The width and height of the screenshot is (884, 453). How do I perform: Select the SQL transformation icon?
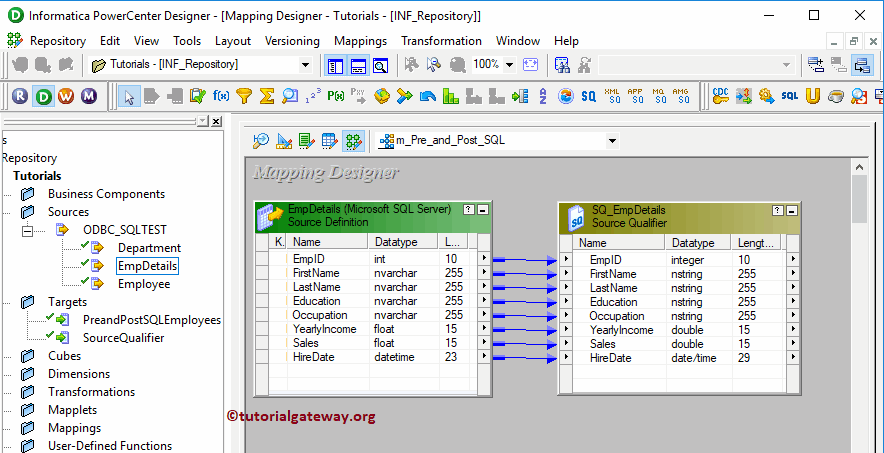(789, 96)
